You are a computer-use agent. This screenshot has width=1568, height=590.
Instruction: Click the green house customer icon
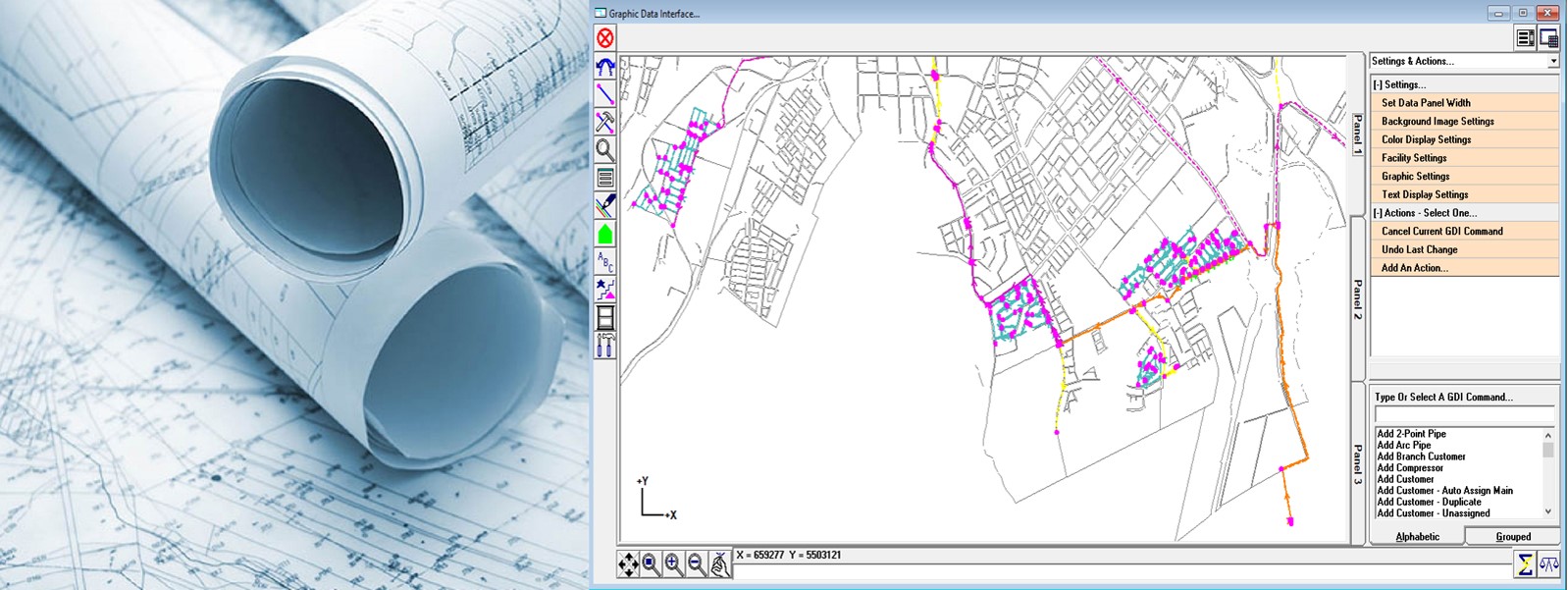(x=605, y=234)
